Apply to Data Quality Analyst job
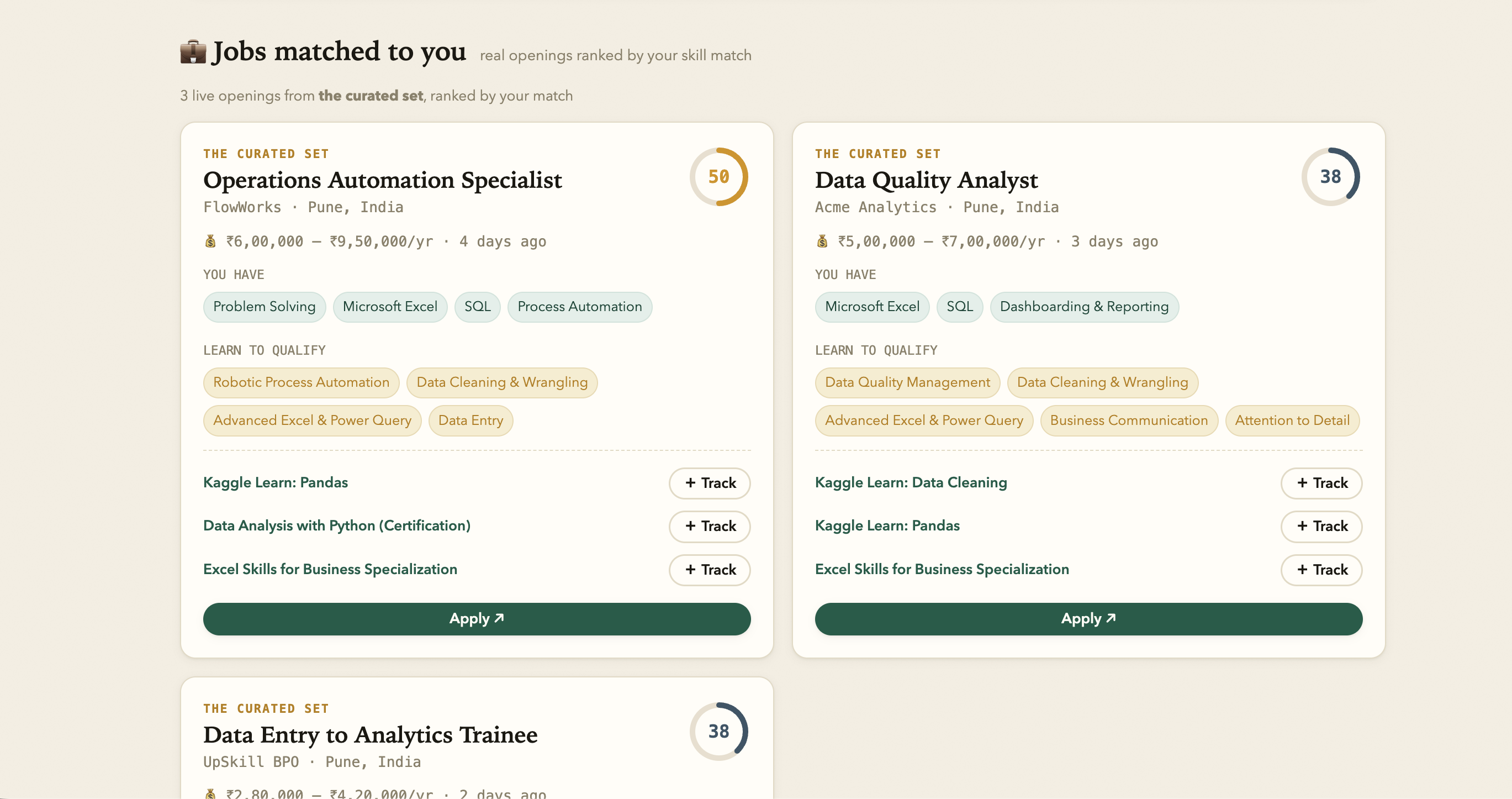 pos(1088,619)
